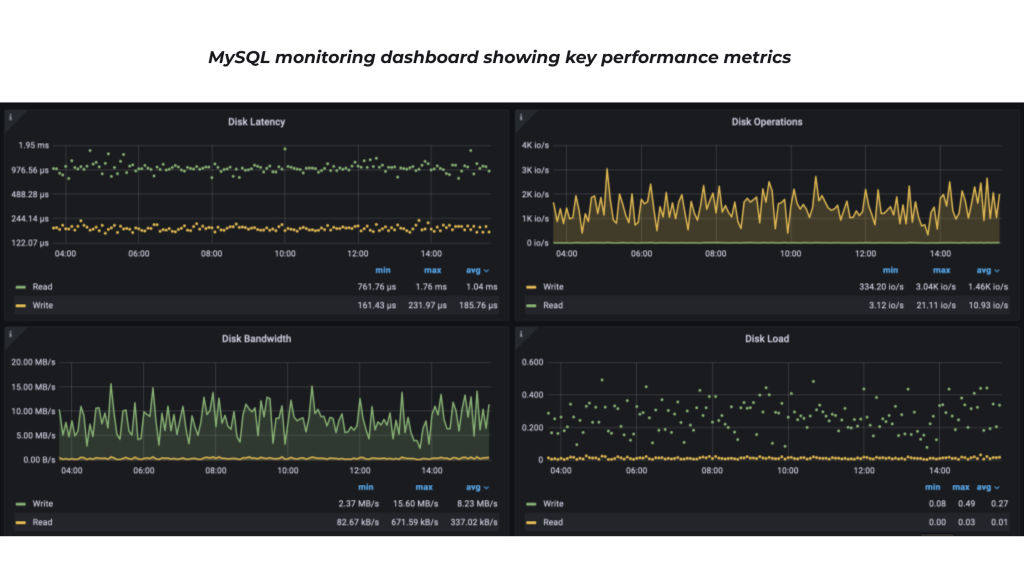Screen dimensions: 1024x576
Task: Toggle the Write series in Disk Load legend
Action: (553, 504)
